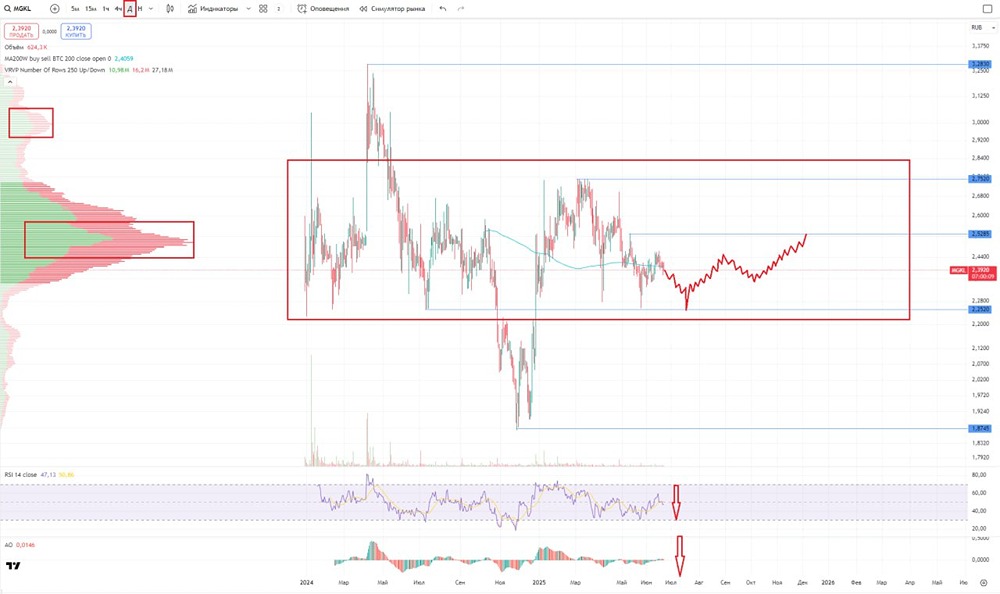Choose the Д daily timeframe
1000x594 pixels.
[x=130, y=9]
